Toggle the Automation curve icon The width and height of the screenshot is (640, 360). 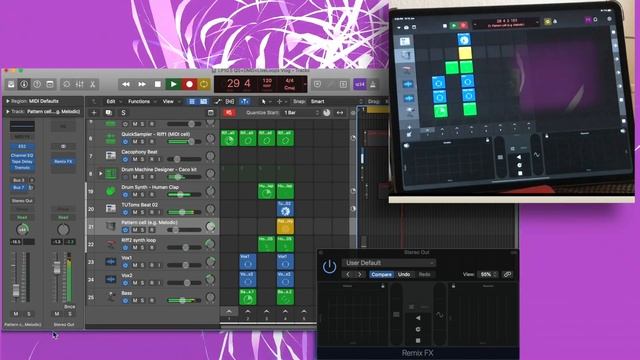click(218, 102)
